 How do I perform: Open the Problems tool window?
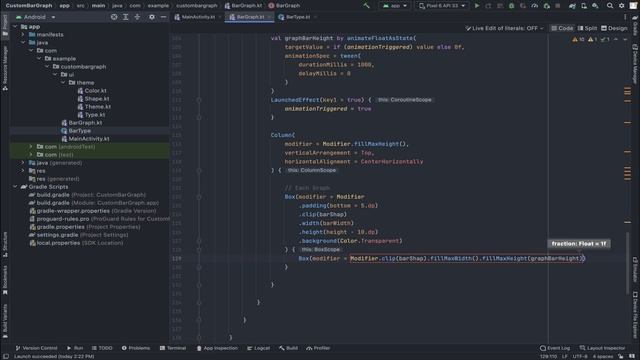[x=136, y=348]
